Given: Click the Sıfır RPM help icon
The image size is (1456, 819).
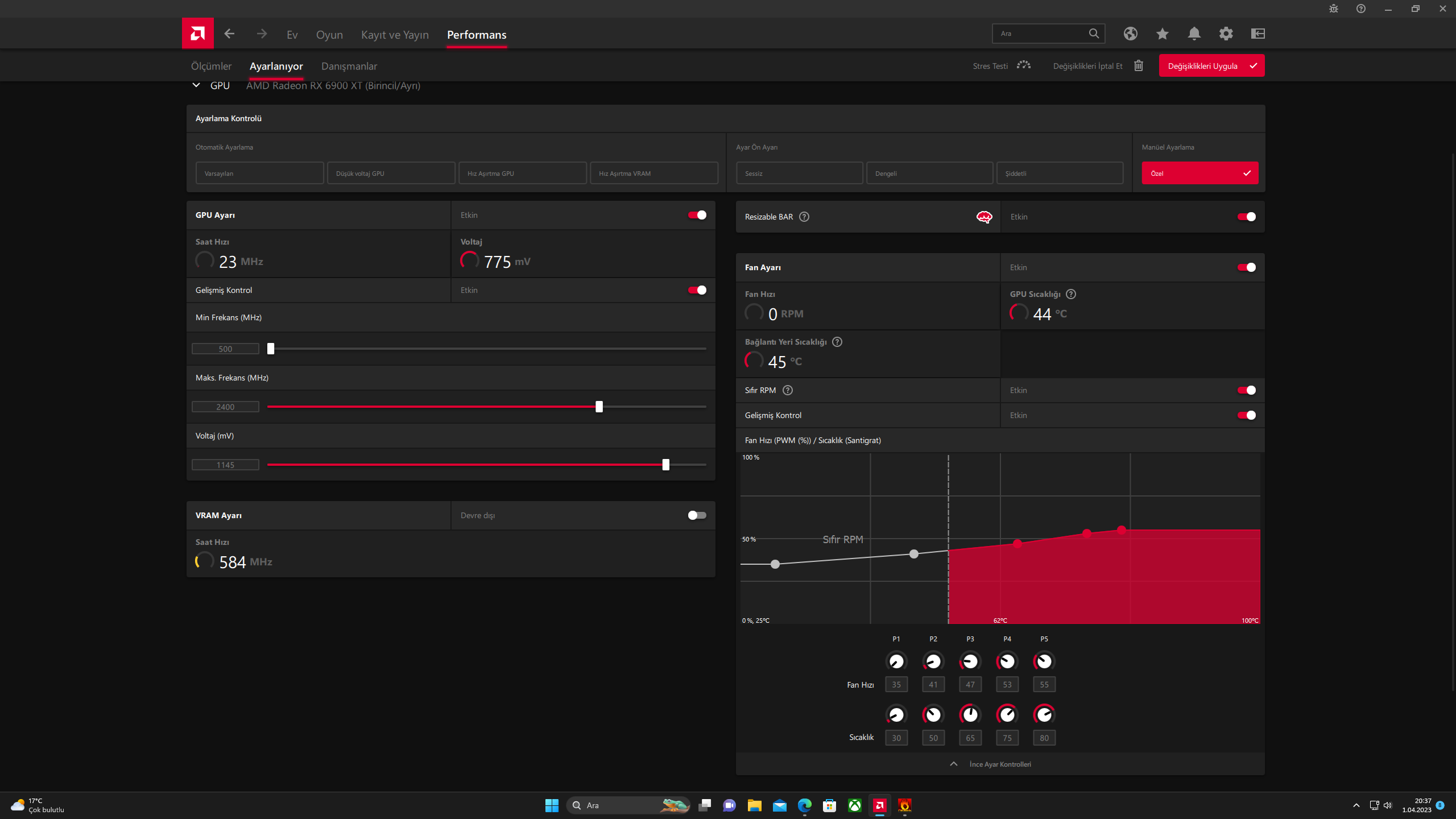Looking at the screenshot, I should 788,390.
